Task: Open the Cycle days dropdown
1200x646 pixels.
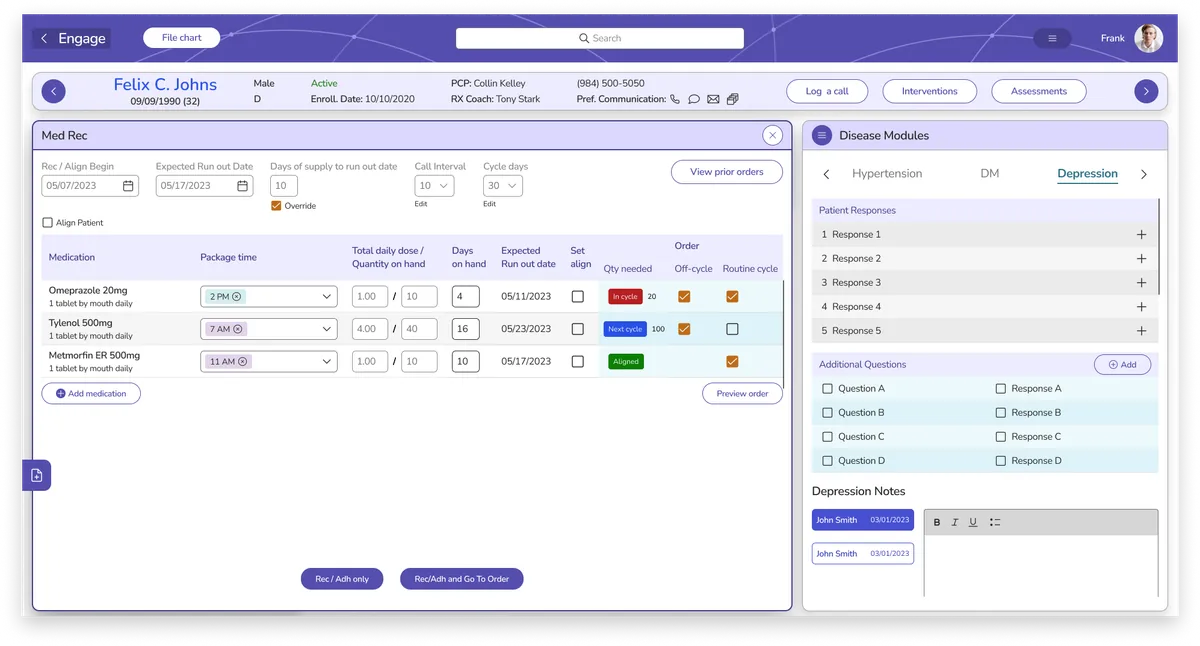Action: (x=503, y=186)
